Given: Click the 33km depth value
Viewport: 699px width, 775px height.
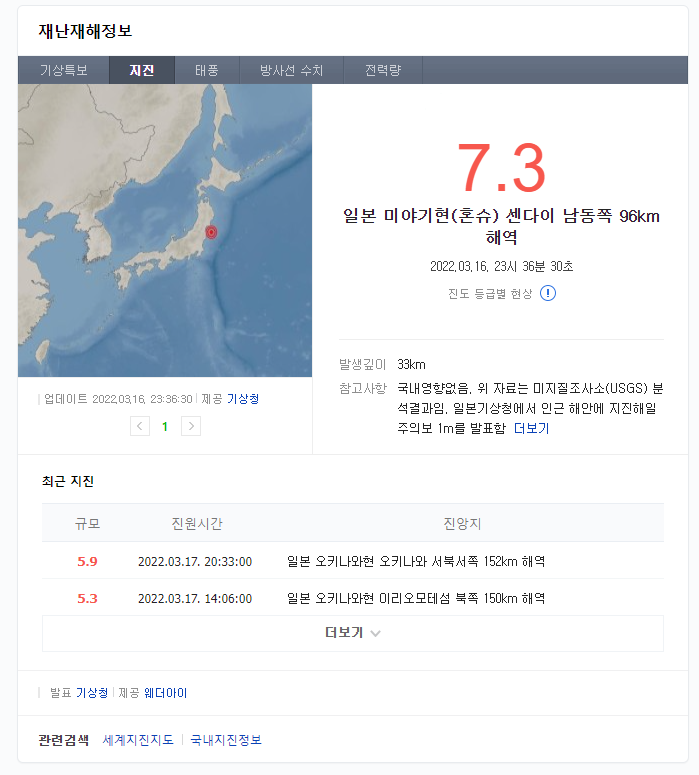Looking at the screenshot, I should point(411,365).
